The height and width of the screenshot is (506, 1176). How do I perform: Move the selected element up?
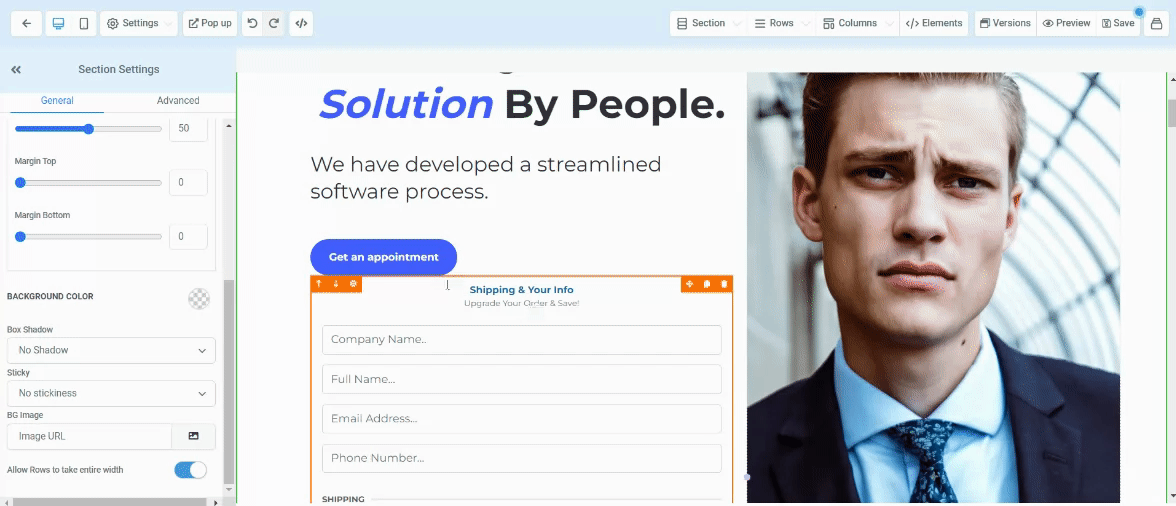point(319,284)
